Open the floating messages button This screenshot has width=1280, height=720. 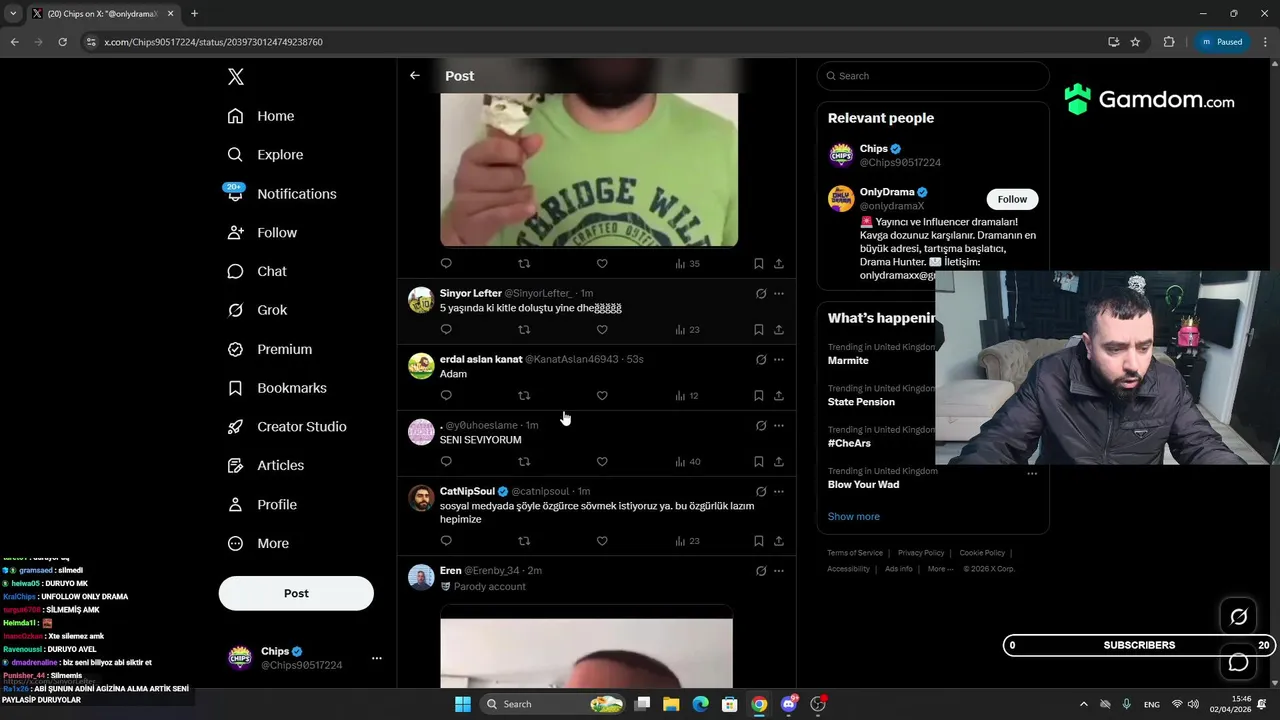click(x=1238, y=662)
